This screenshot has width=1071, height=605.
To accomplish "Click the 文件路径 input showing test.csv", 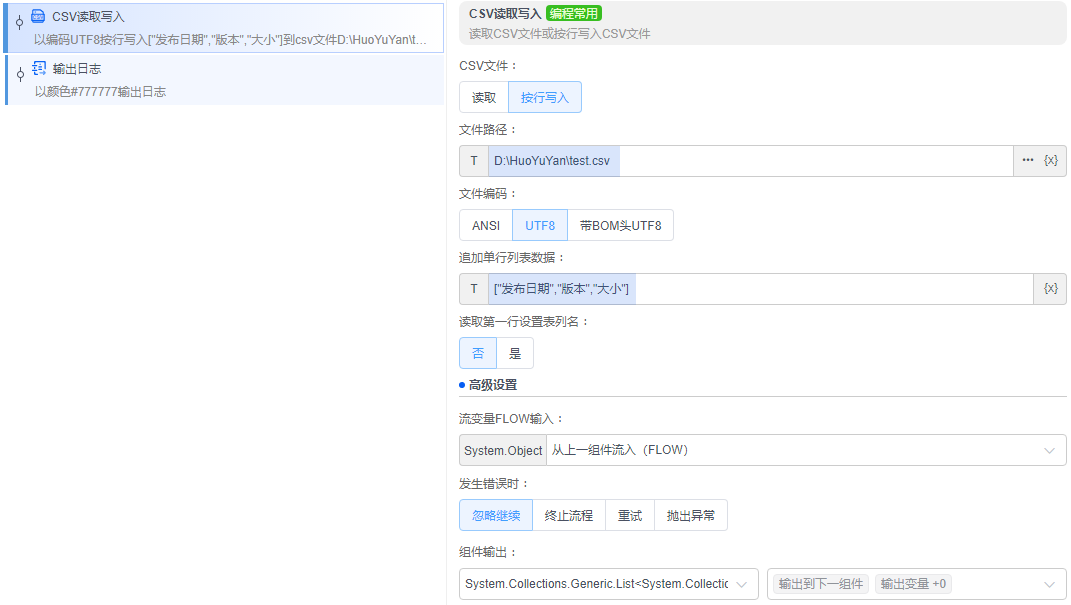I will (x=700, y=160).
